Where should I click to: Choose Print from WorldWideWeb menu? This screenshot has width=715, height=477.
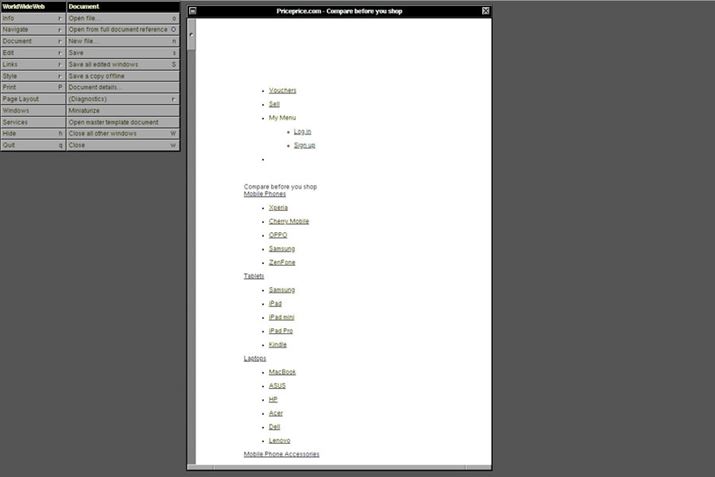pos(33,87)
